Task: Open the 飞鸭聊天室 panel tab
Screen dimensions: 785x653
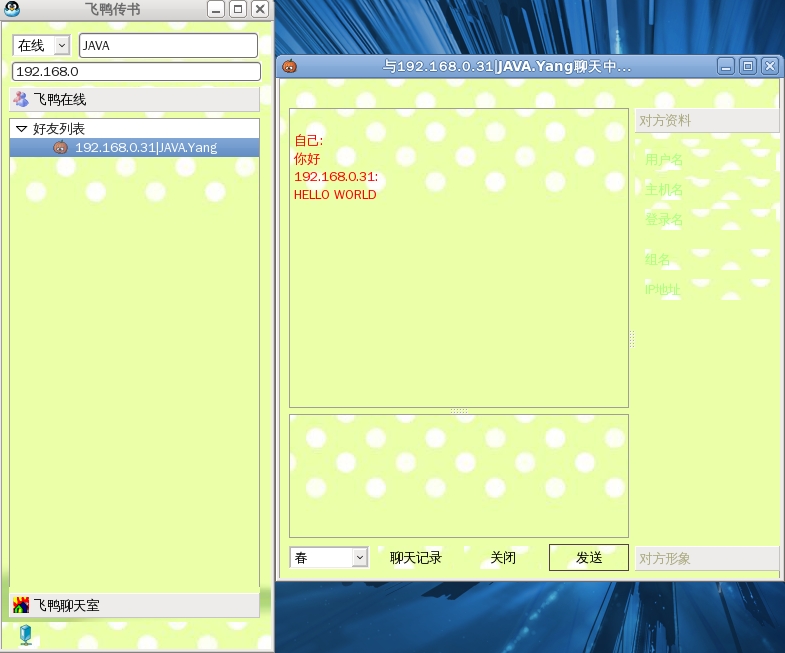Action: [x=135, y=605]
